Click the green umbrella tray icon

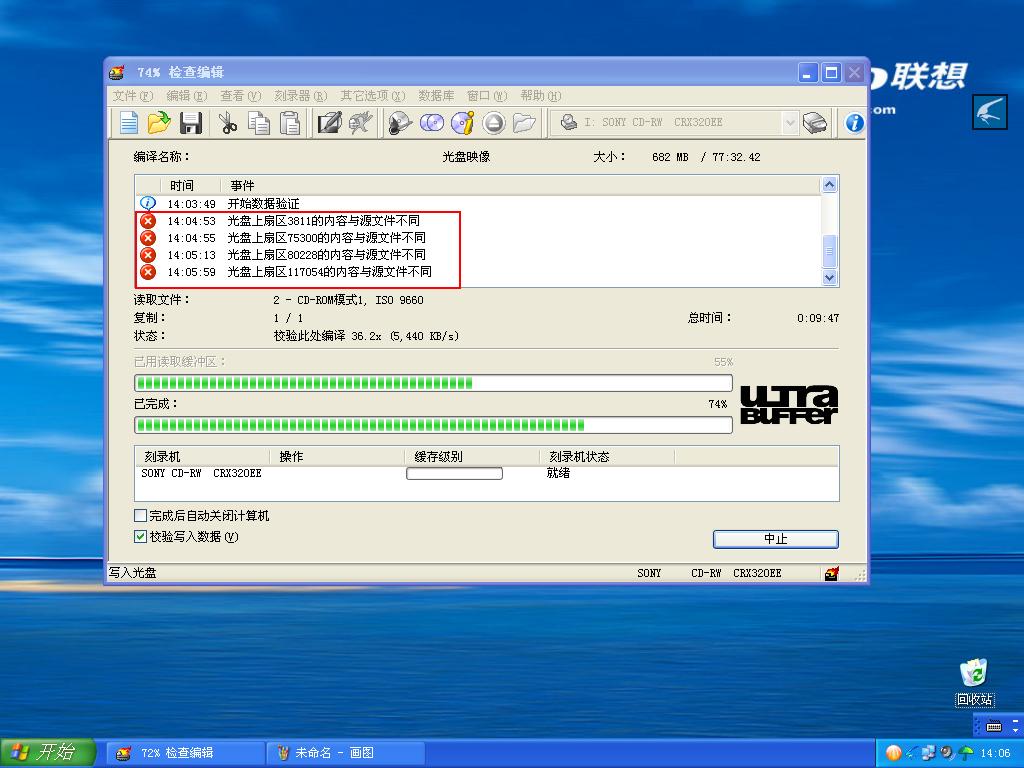click(965, 753)
